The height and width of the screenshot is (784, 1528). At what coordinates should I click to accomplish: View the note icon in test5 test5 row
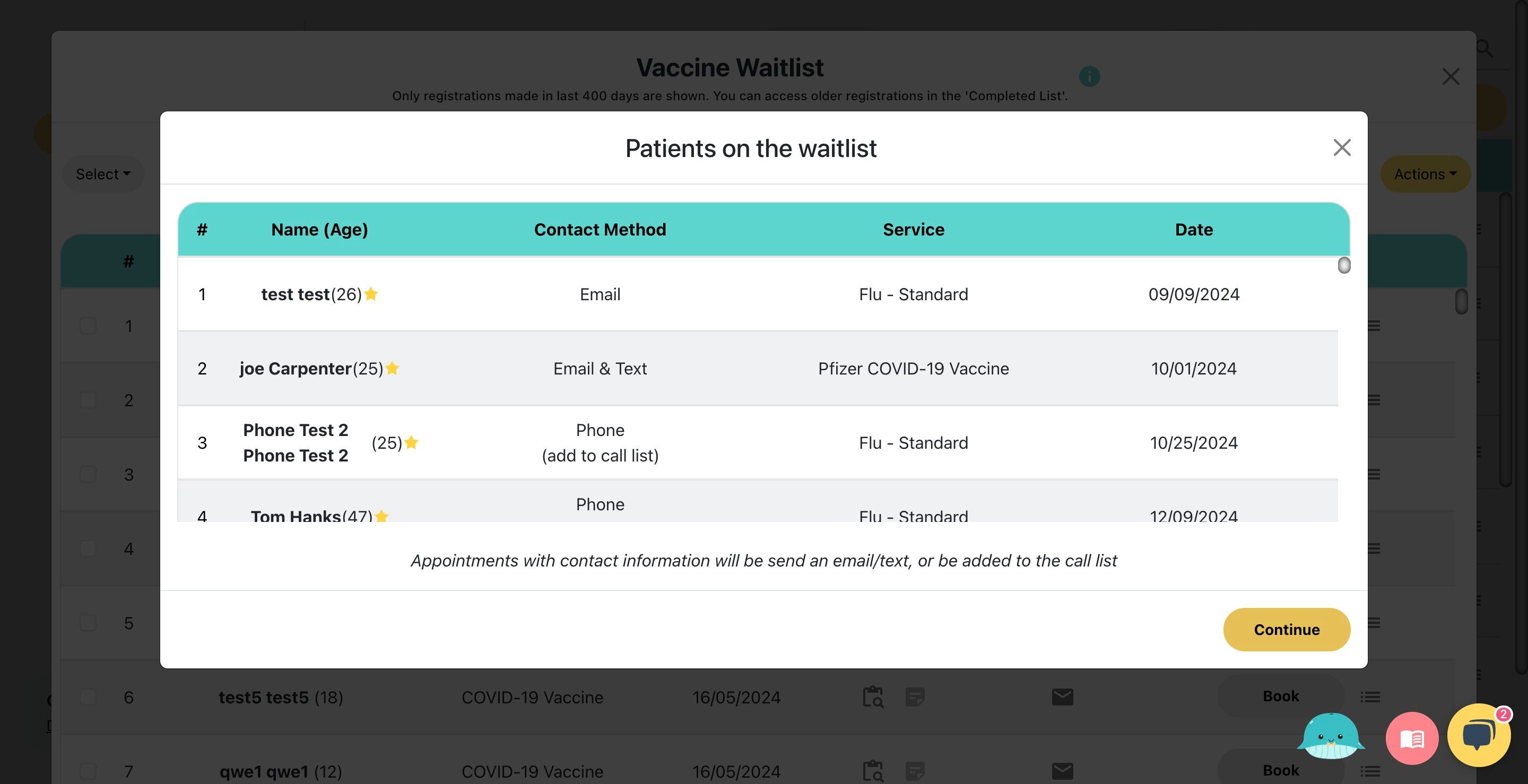pos(915,697)
